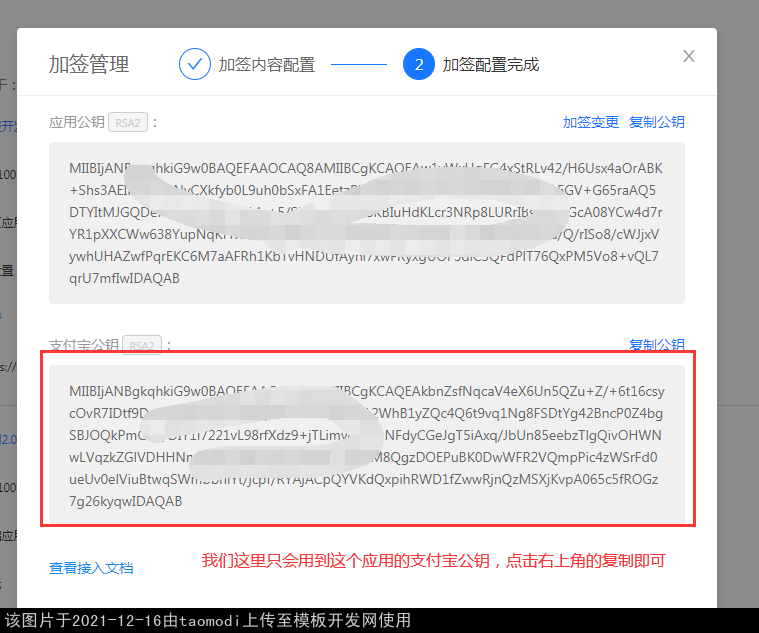The height and width of the screenshot is (633, 759).
Task: Select the 加签配置完成 step label
Action: point(491,65)
